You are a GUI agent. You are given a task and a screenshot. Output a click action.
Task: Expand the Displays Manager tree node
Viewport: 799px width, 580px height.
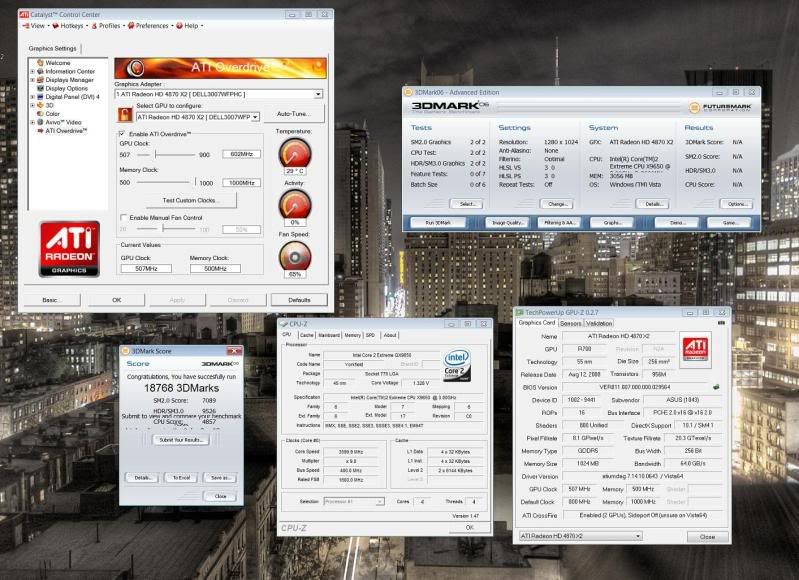(x=33, y=80)
